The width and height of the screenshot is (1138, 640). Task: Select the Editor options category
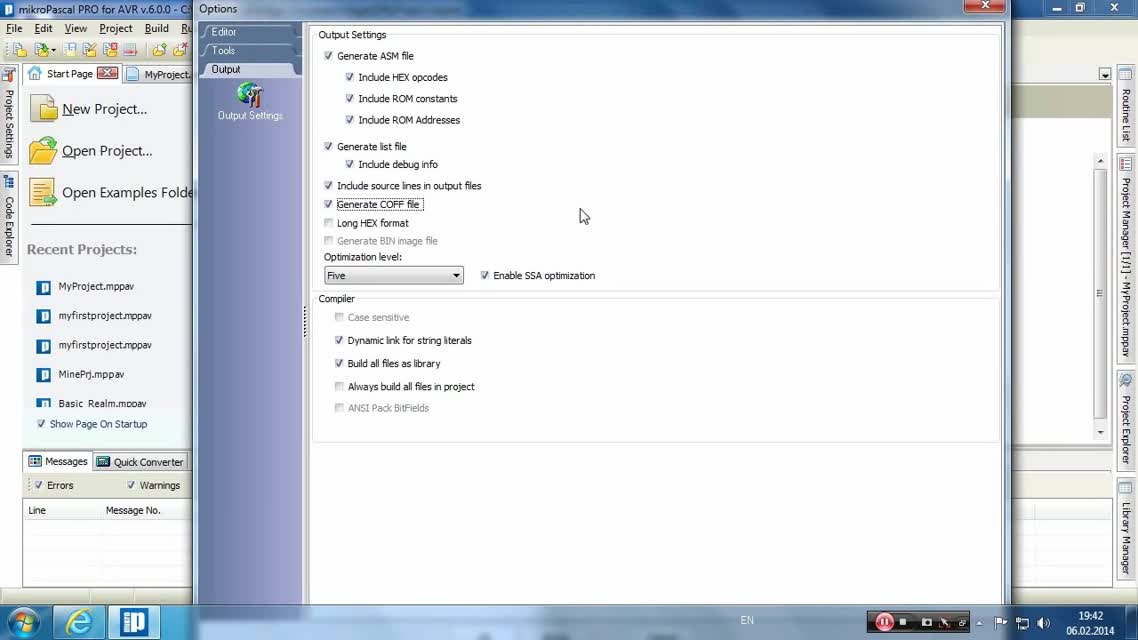[250, 32]
